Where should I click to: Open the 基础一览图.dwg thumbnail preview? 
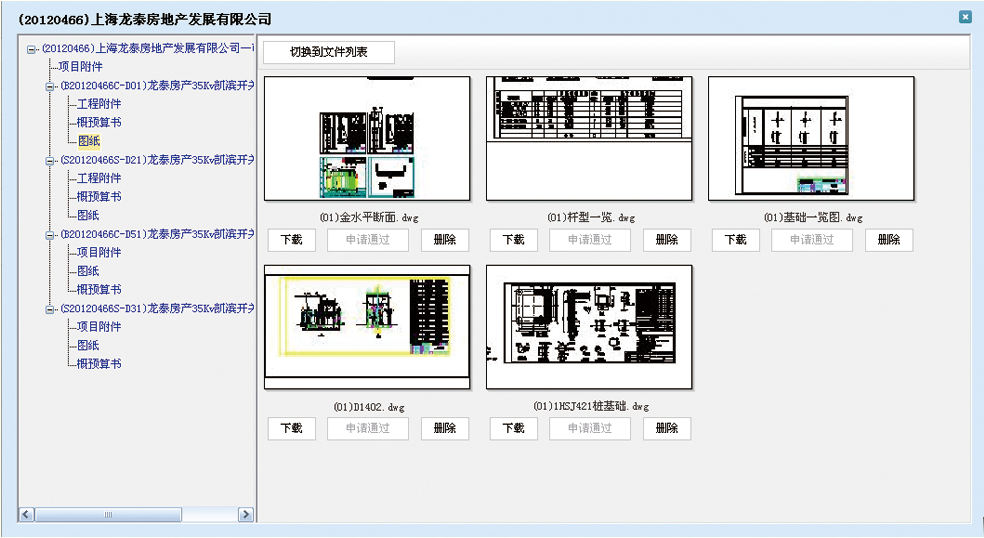[811, 139]
